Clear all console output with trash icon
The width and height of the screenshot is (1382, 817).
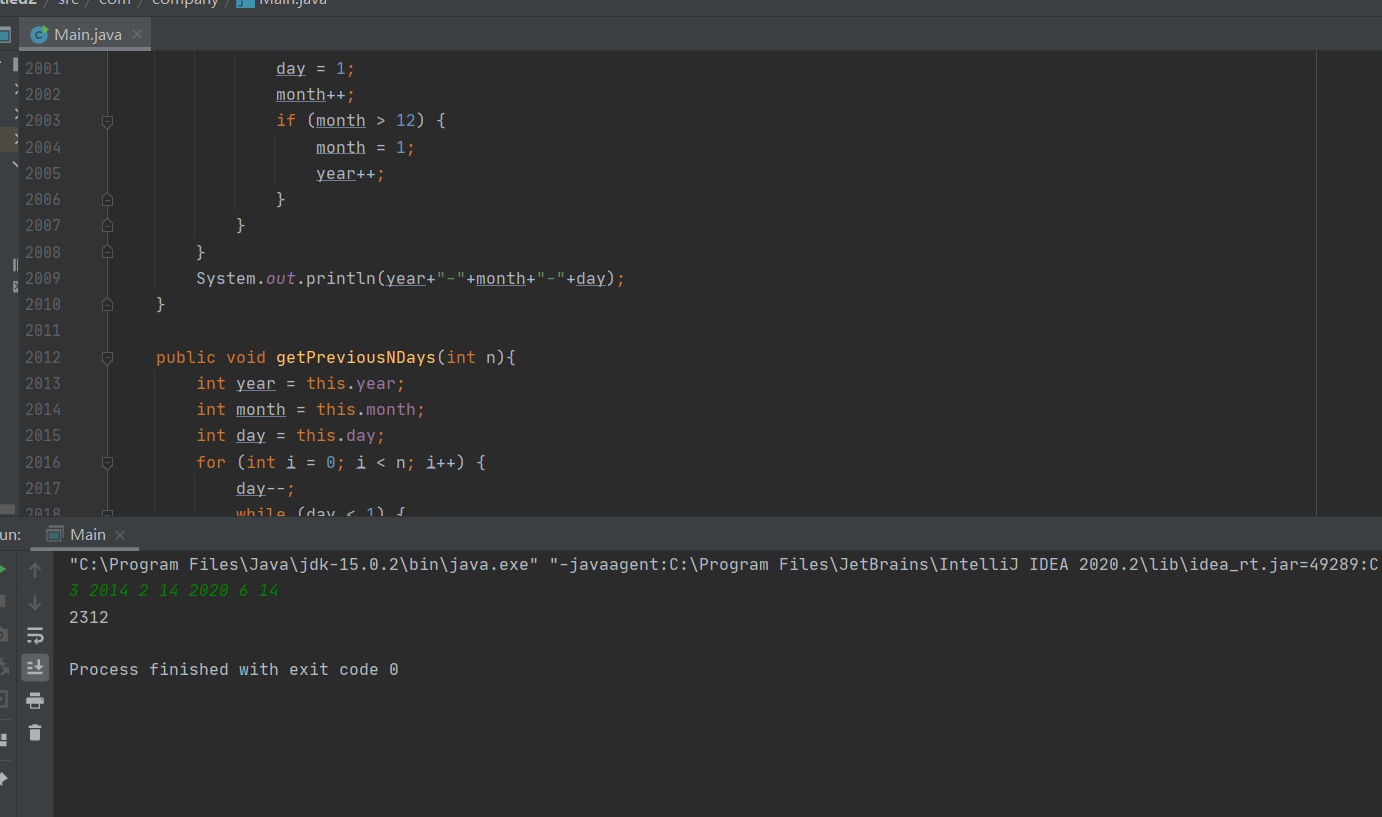pyautogui.click(x=35, y=732)
